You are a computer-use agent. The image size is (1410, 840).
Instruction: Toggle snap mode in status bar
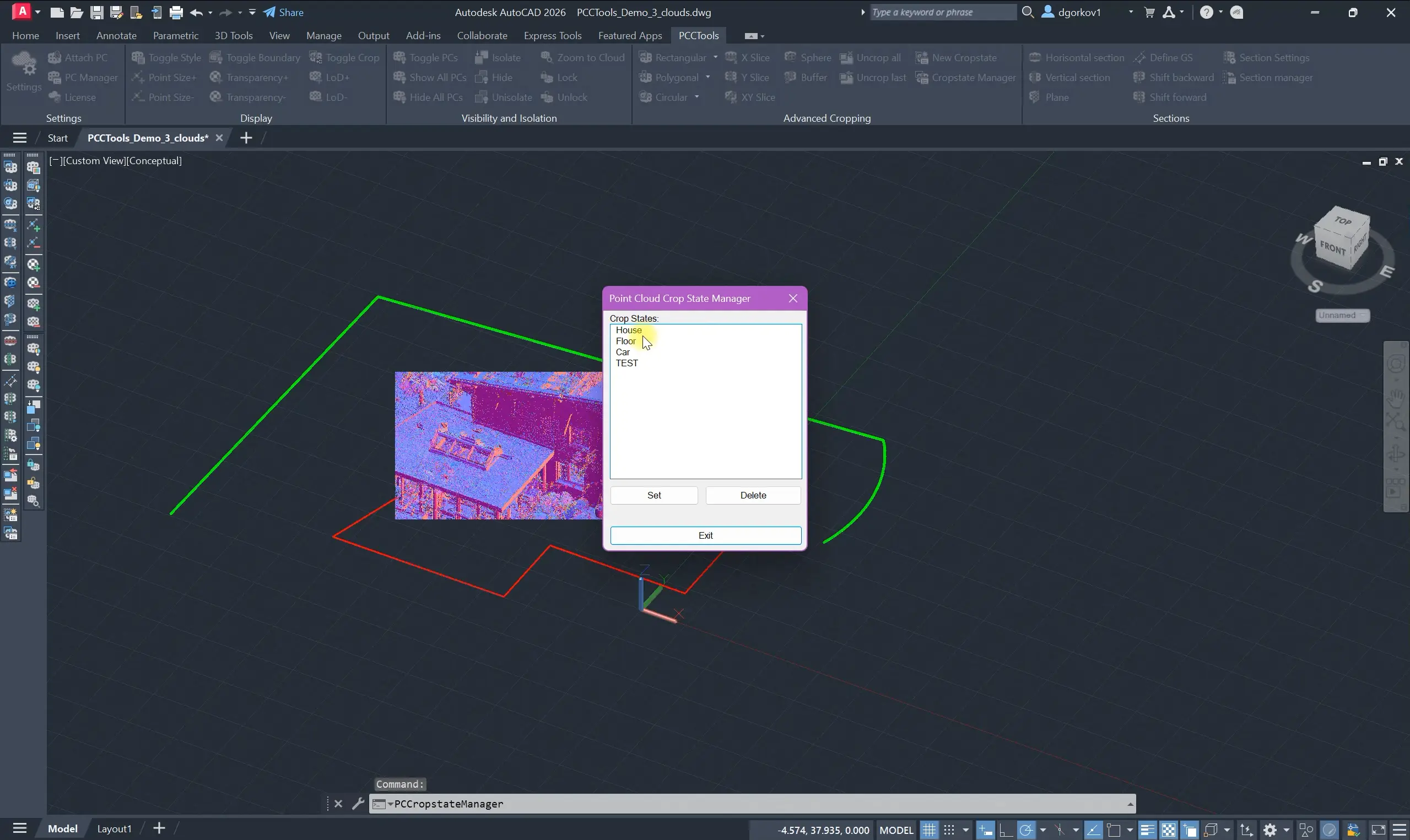(x=949, y=831)
